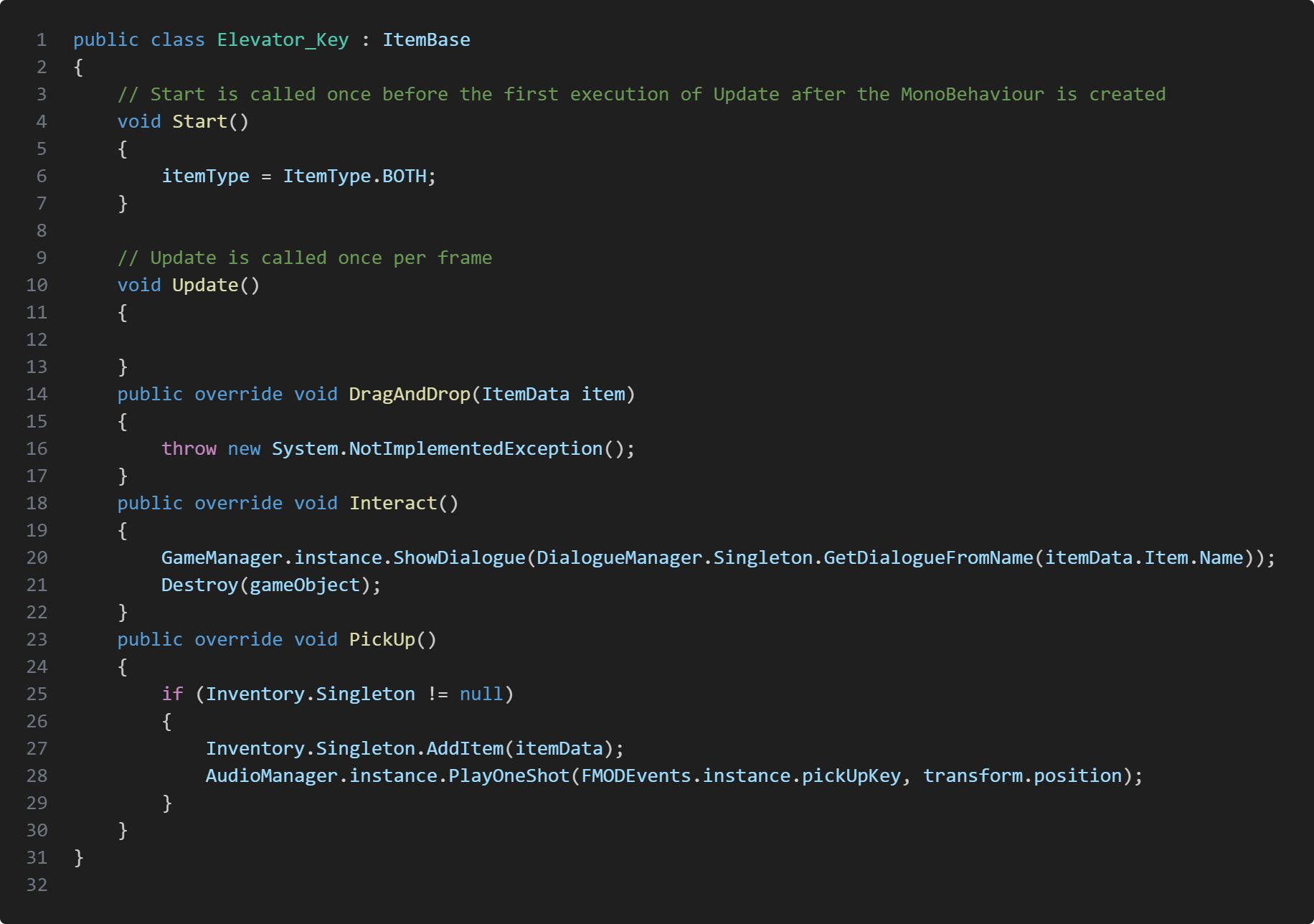1314x924 pixels.
Task: Place cursor on Start method name
Action: click(199, 122)
